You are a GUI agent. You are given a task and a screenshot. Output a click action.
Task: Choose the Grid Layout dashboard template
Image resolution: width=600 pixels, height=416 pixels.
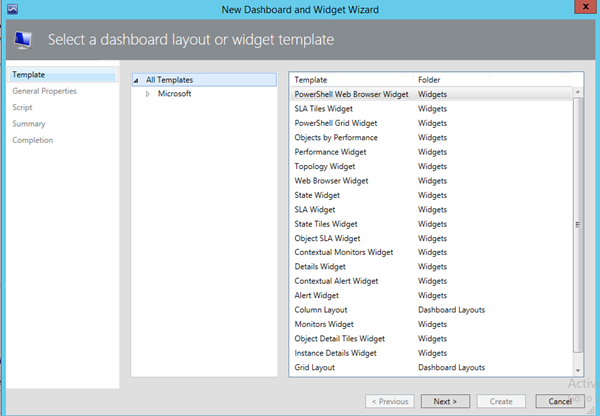coord(315,368)
